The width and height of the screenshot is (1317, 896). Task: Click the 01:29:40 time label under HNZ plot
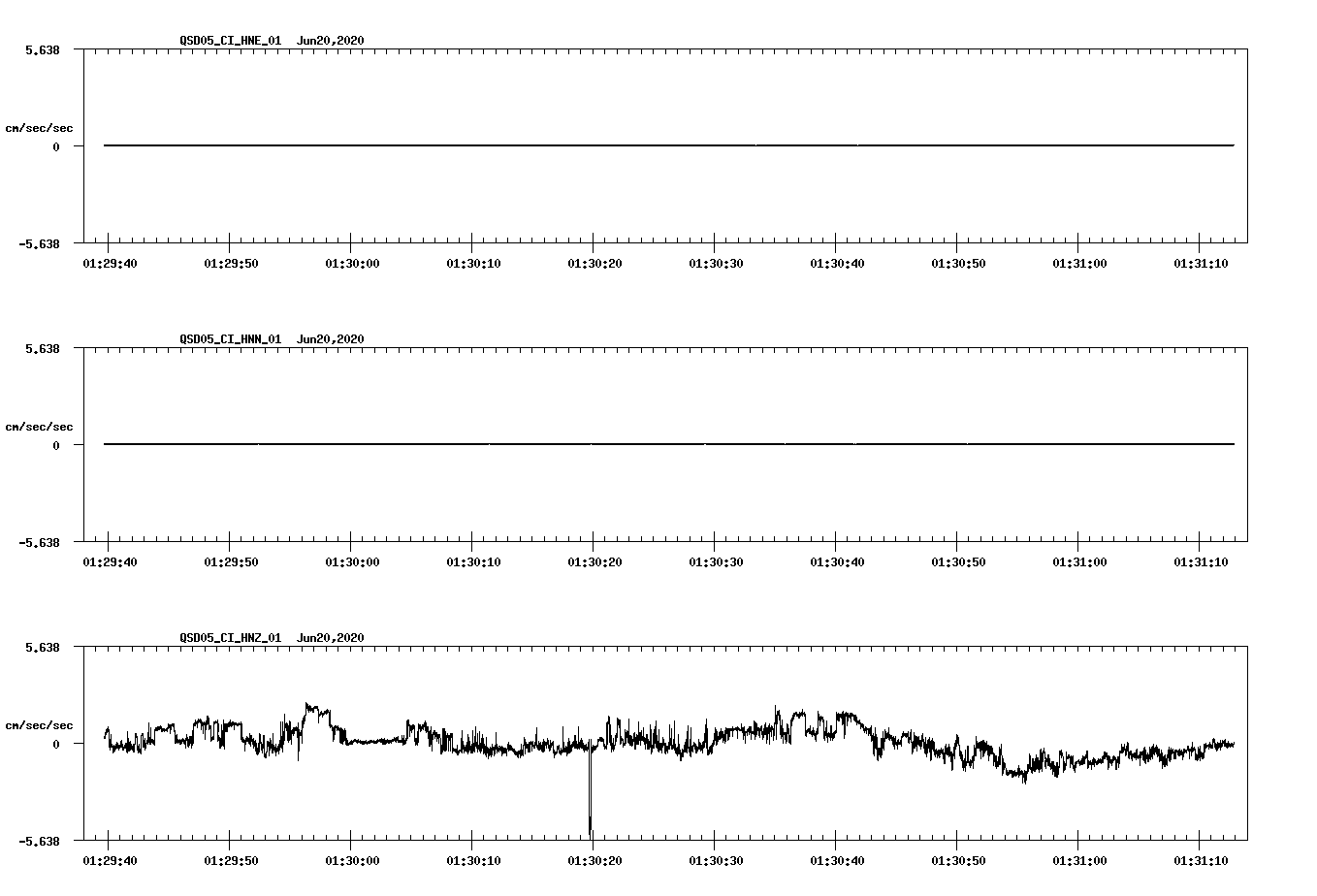[109, 860]
